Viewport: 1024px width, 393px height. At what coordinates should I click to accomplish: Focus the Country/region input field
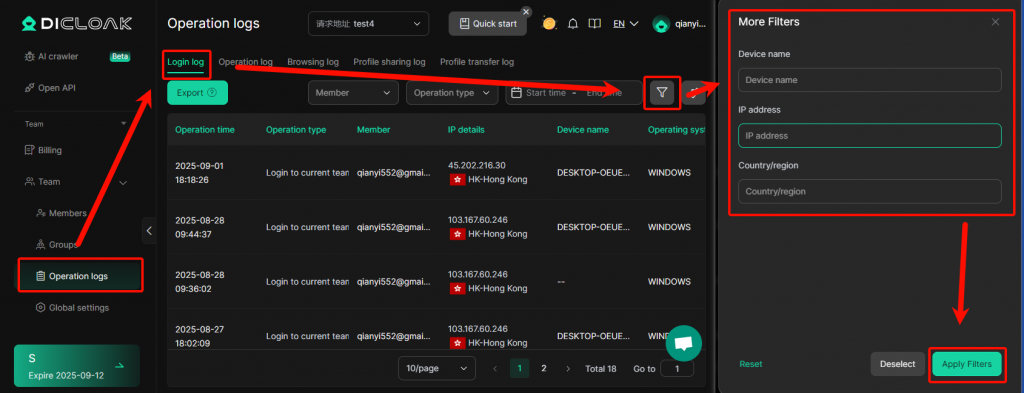click(x=869, y=191)
